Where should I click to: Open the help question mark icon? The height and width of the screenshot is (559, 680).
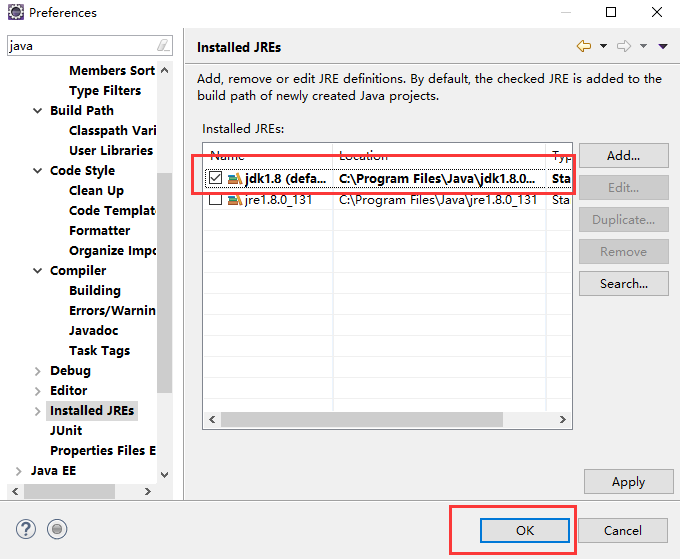[26, 529]
